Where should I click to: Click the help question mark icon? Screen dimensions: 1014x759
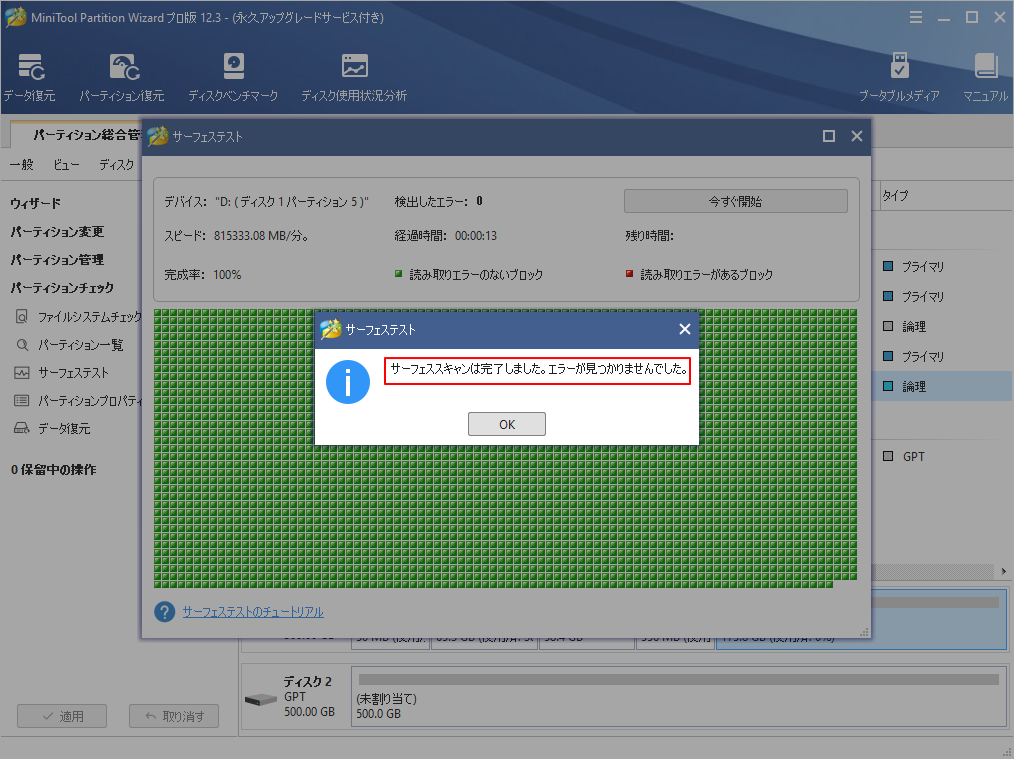point(164,612)
